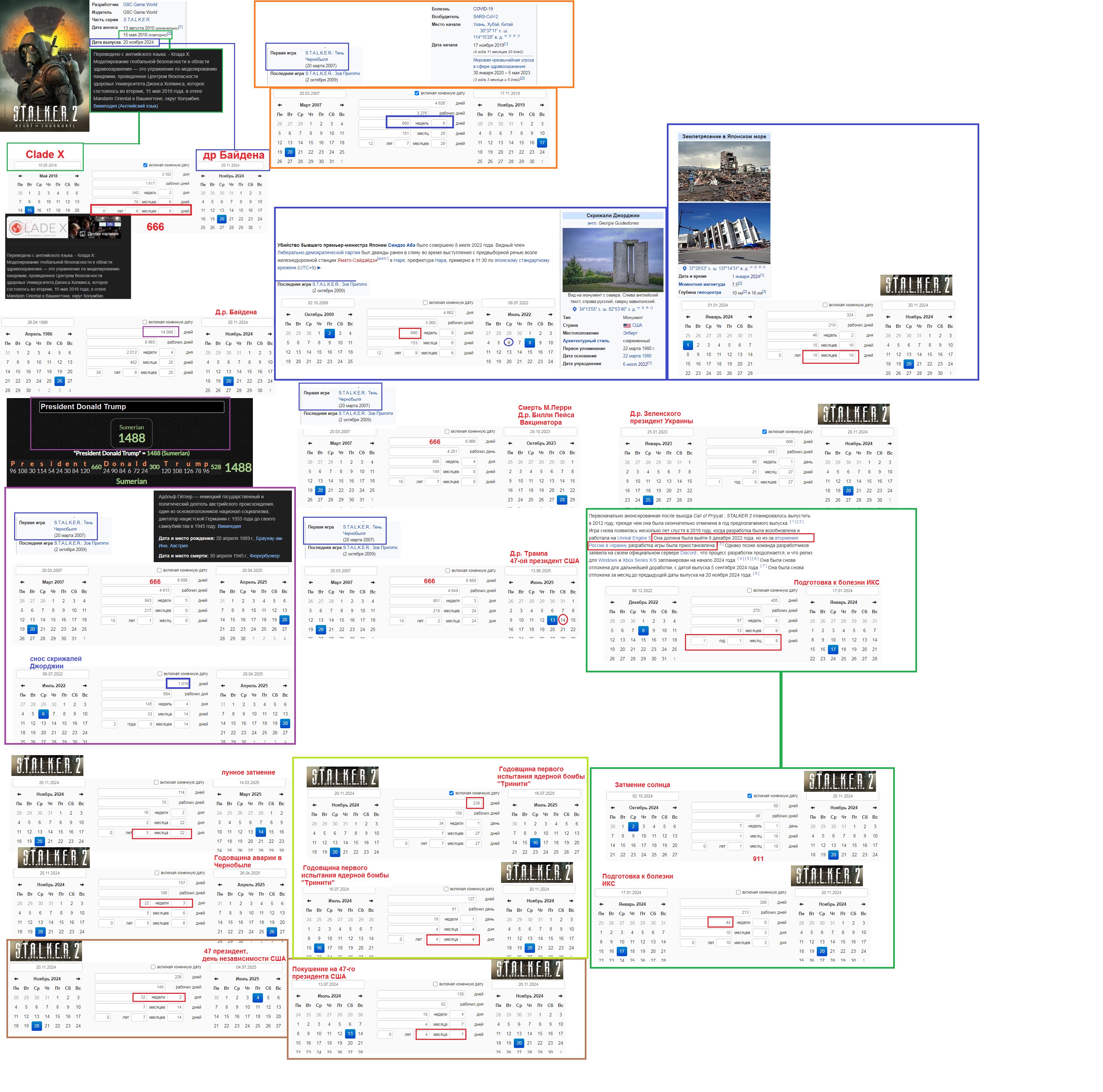Click map pin before 34°13'55" coordinates

coord(574,309)
